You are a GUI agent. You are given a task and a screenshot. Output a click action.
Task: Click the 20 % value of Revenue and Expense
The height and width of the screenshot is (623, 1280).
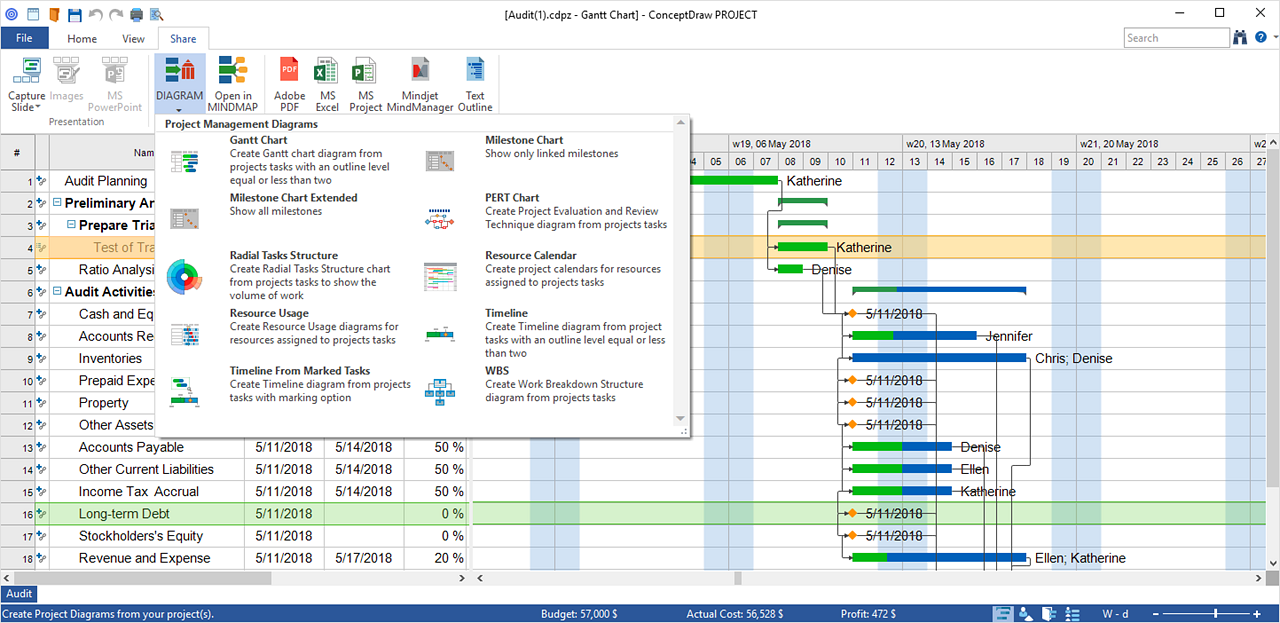[x=449, y=558]
